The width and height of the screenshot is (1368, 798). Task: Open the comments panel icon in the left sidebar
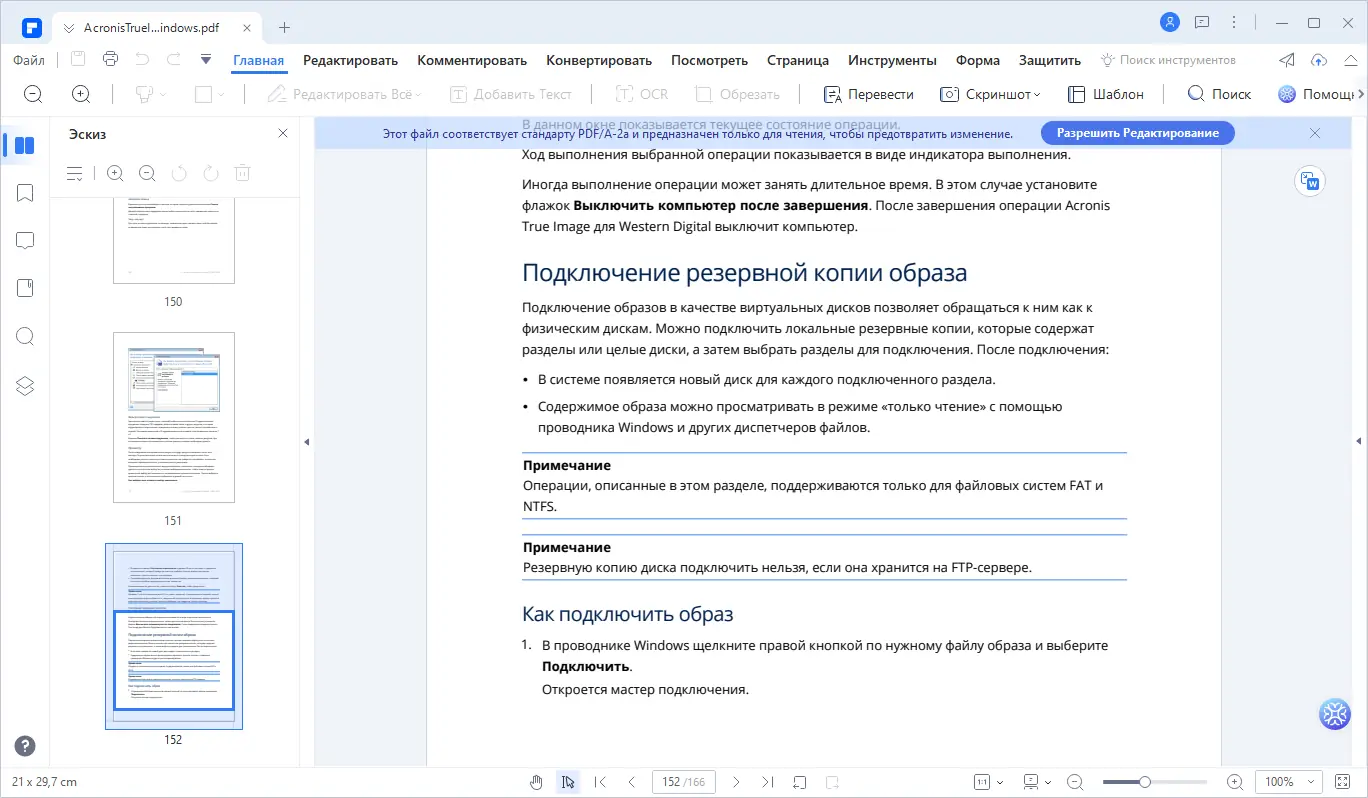(x=24, y=240)
